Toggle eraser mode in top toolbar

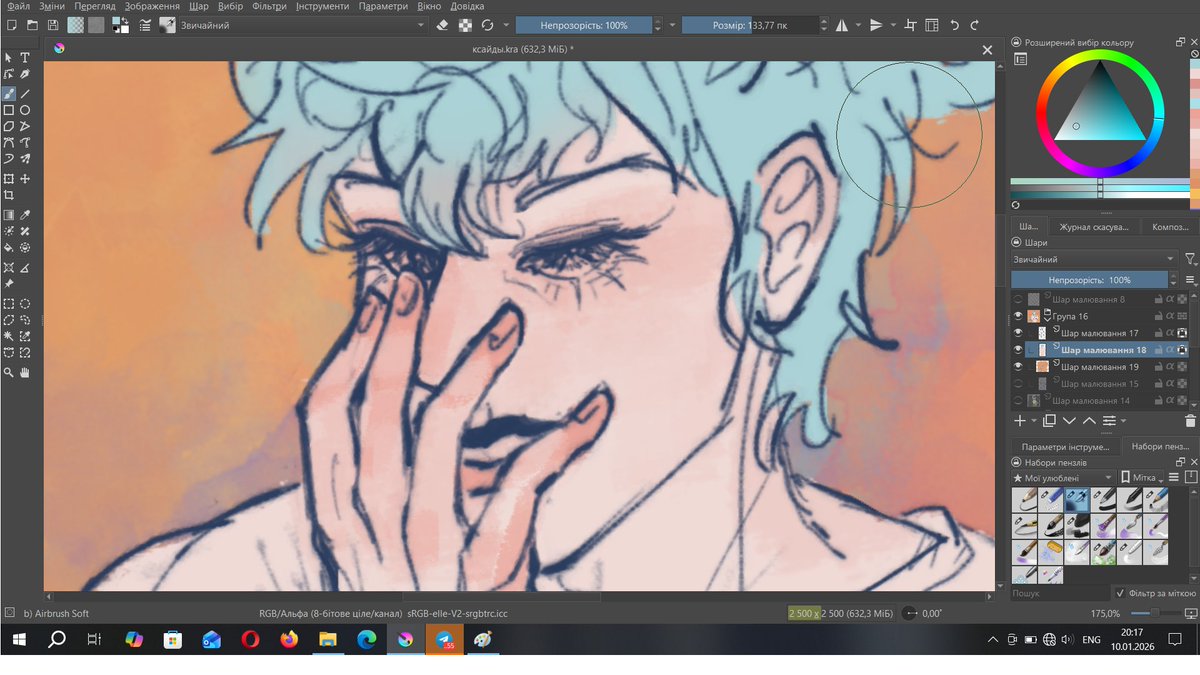(x=444, y=25)
